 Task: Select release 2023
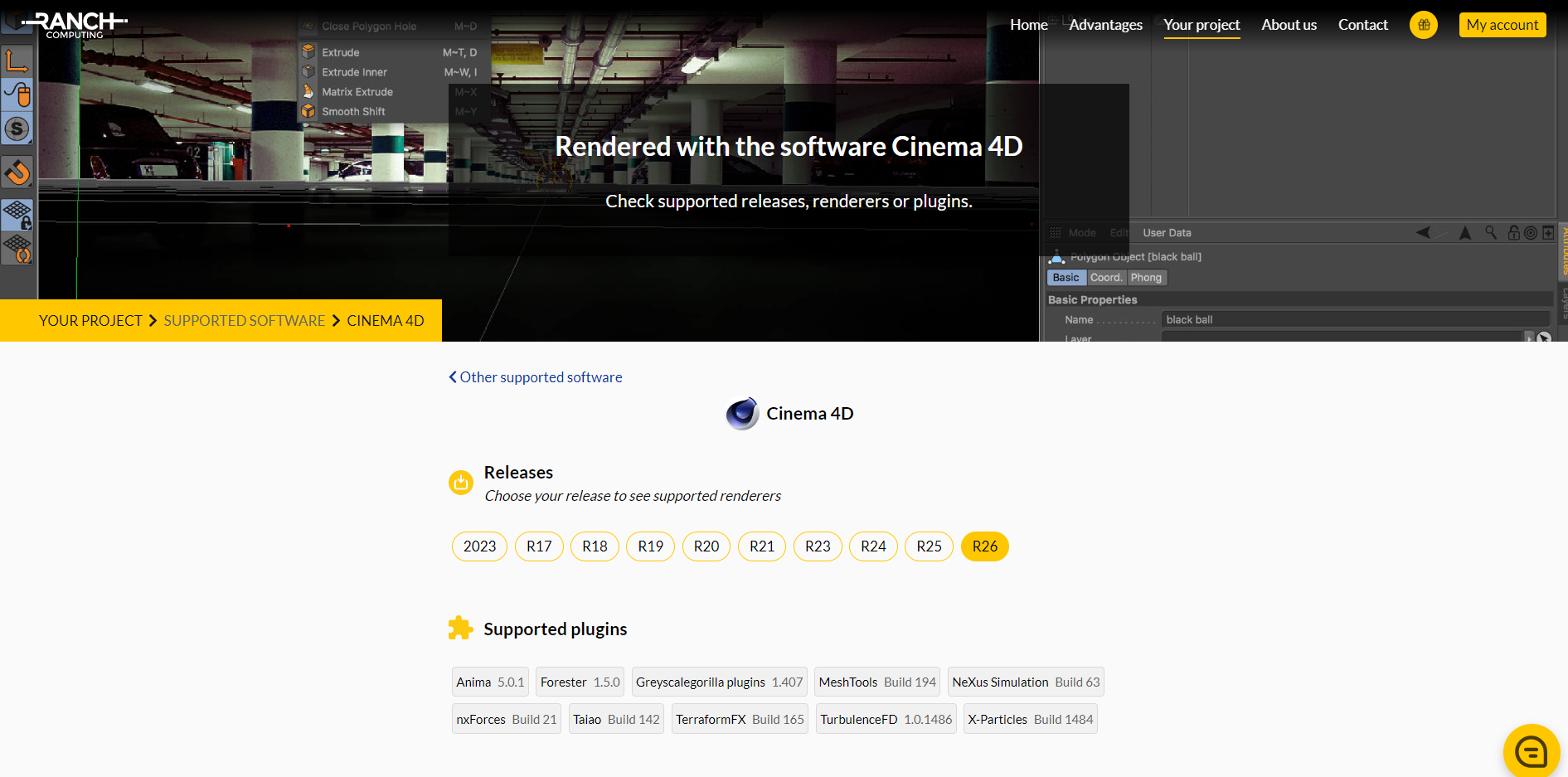pyautogui.click(x=479, y=546)
